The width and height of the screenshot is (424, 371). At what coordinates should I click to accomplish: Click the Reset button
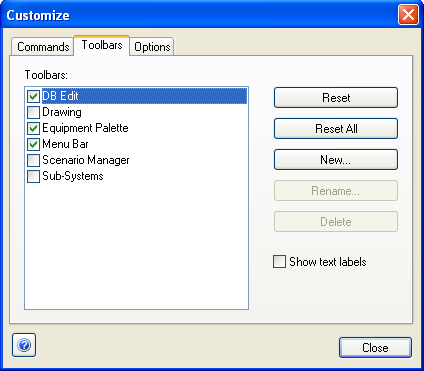coord(336,98)
